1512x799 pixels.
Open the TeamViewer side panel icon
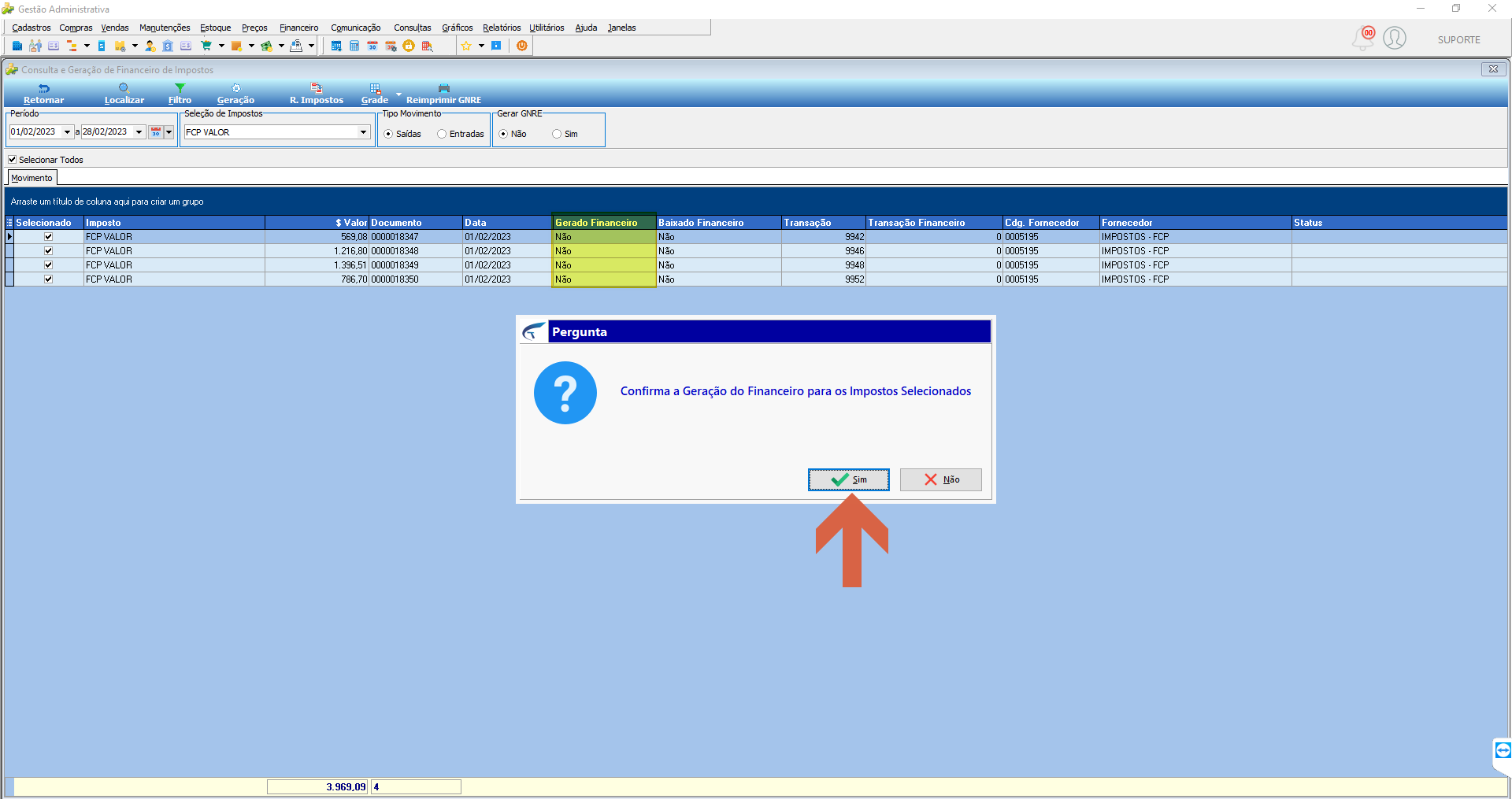click(x=1503, y=750)
